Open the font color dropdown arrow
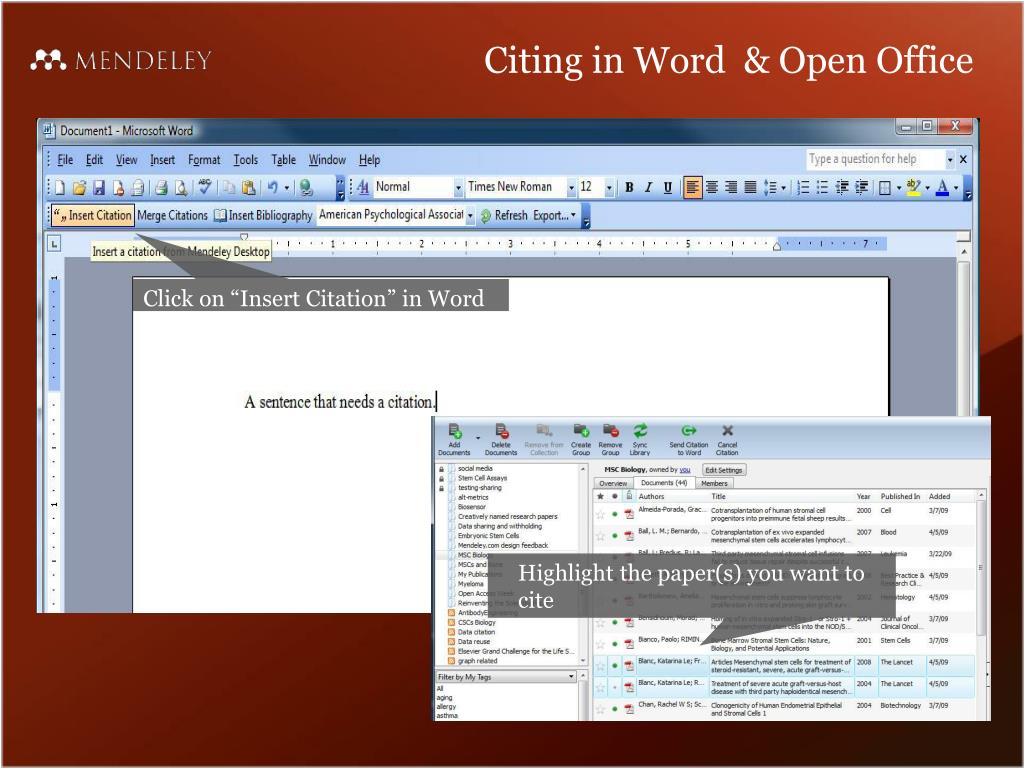The image size is (1024, 768). [956, 188]
